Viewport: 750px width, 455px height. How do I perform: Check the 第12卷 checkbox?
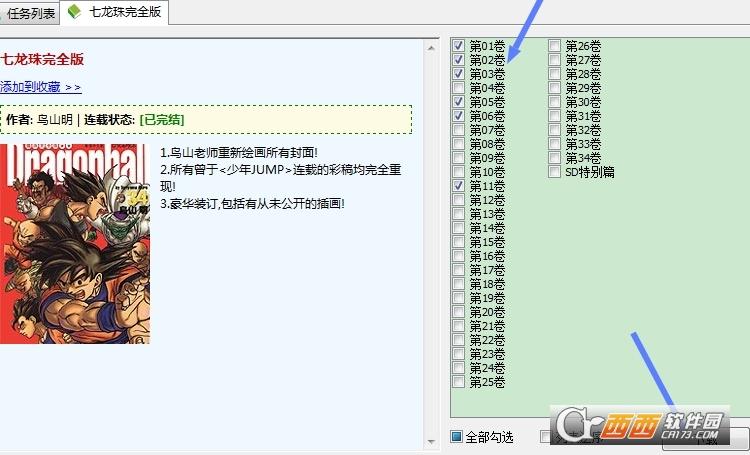click(458, 200)
